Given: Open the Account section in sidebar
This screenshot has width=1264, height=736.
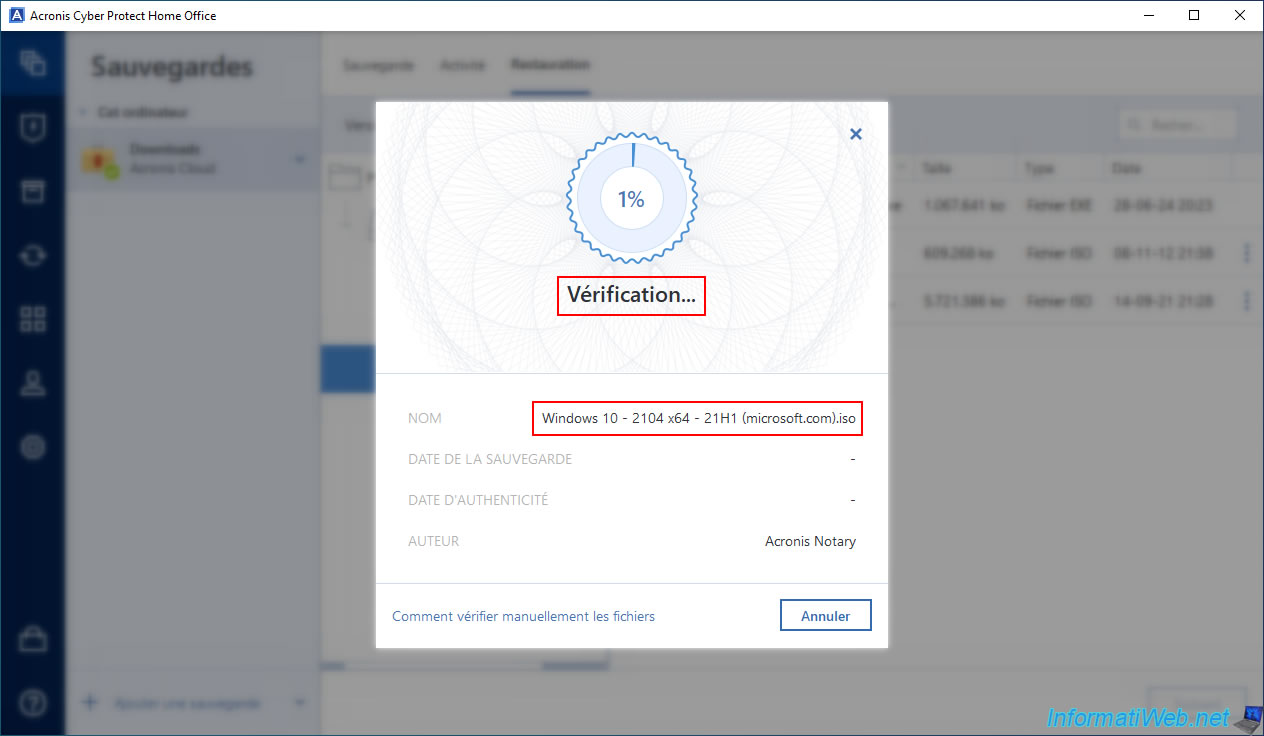Looking at the screenshot, I should 33,383.
